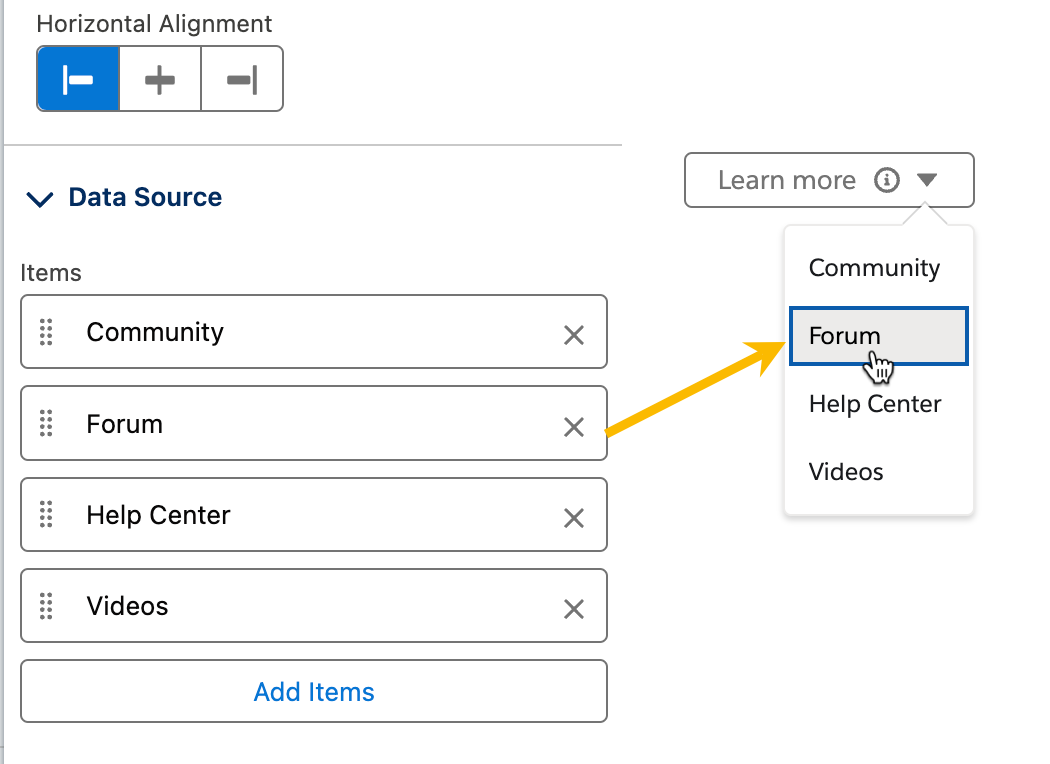Click the Add Items button
Image resolution: width=1050 pixels, height=764 pixels.
[x=314, y=692]
